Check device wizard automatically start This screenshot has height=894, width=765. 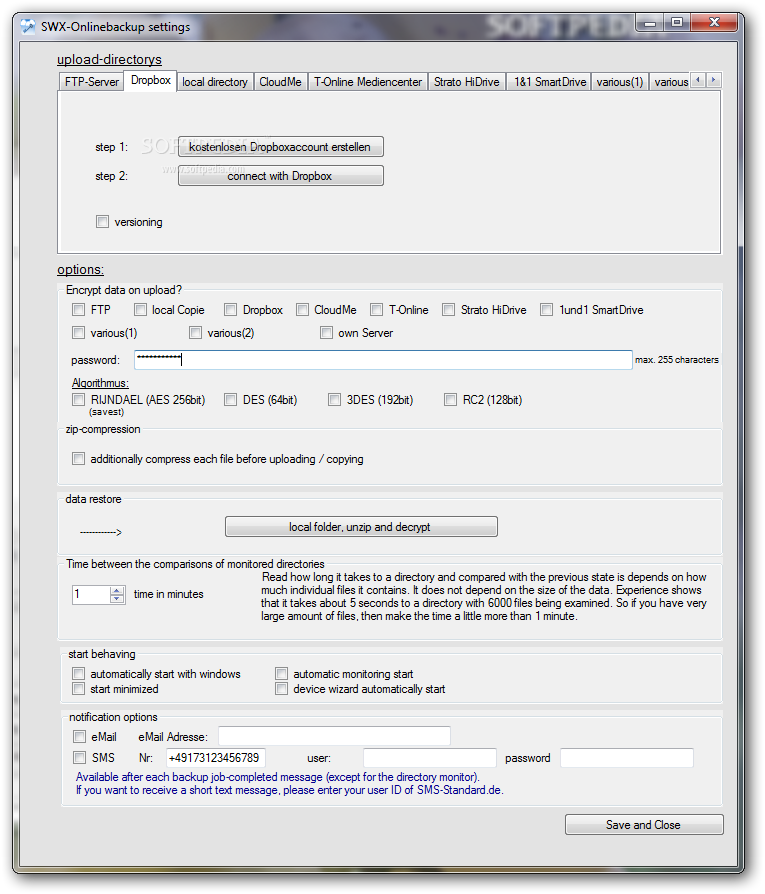pos(281,689)
